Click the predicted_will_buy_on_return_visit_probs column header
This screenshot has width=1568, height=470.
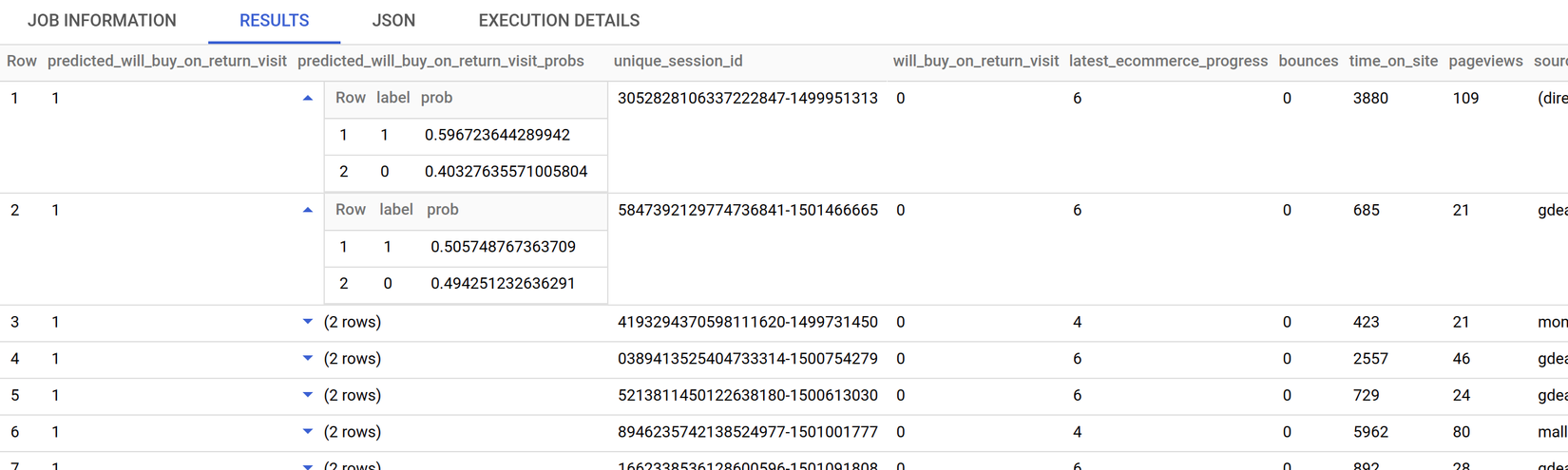[x=441, y=61]
